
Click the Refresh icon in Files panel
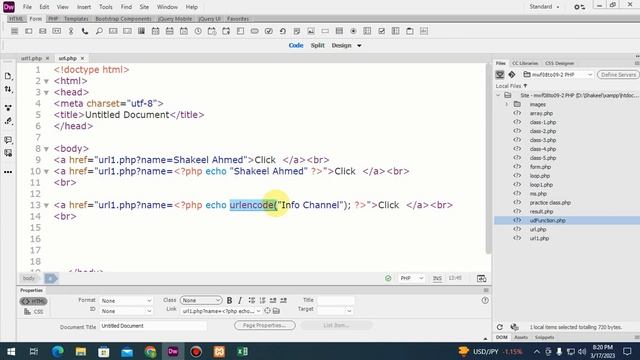[500, 327]
